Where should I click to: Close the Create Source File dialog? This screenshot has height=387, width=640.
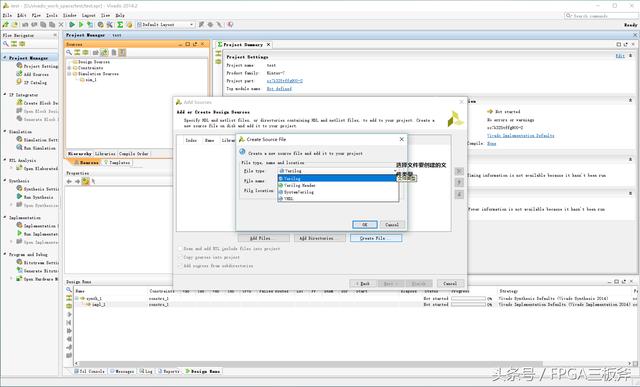(x=402, y=139)
